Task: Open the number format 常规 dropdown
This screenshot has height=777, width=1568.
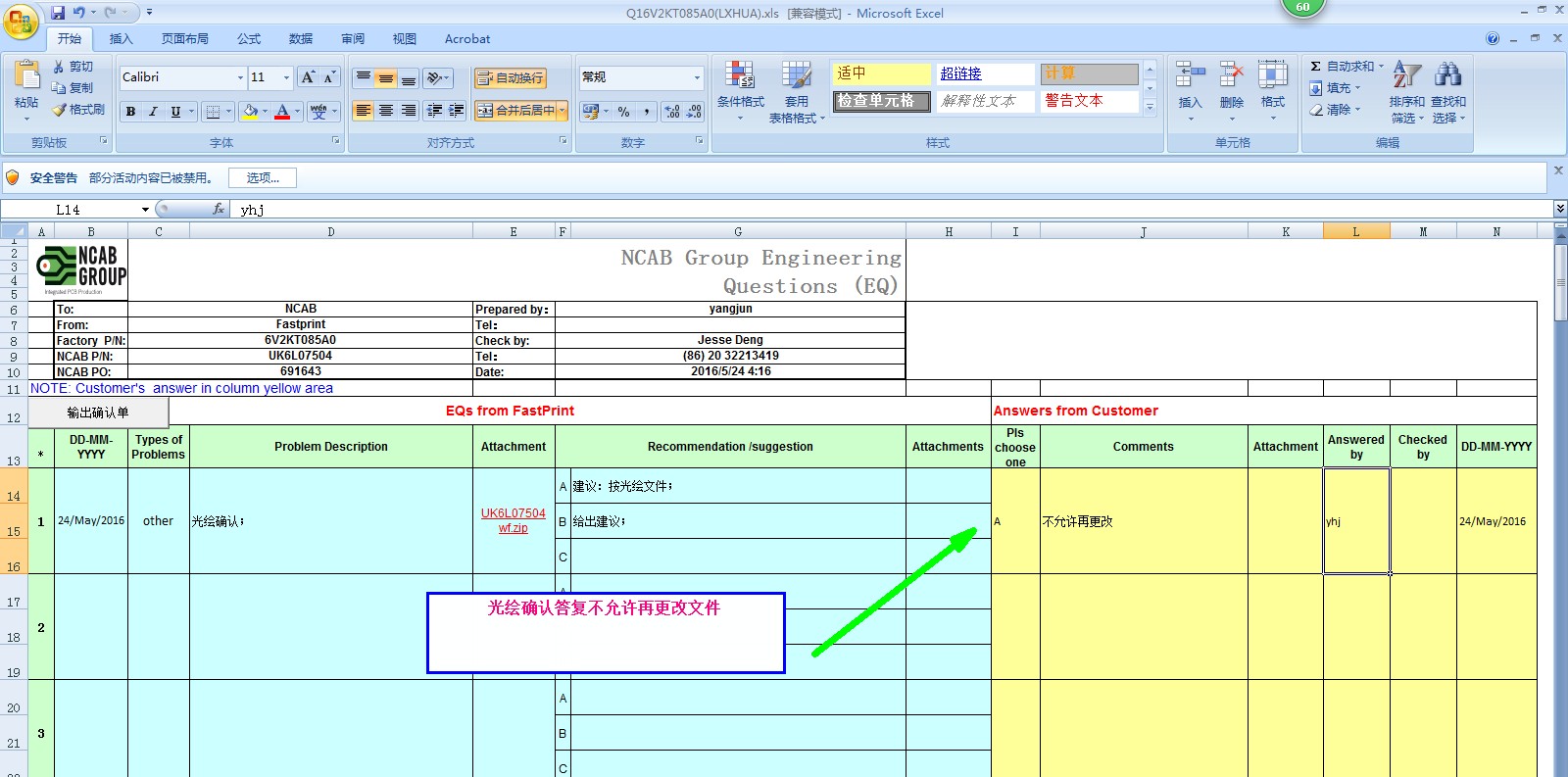Action: 697,77
